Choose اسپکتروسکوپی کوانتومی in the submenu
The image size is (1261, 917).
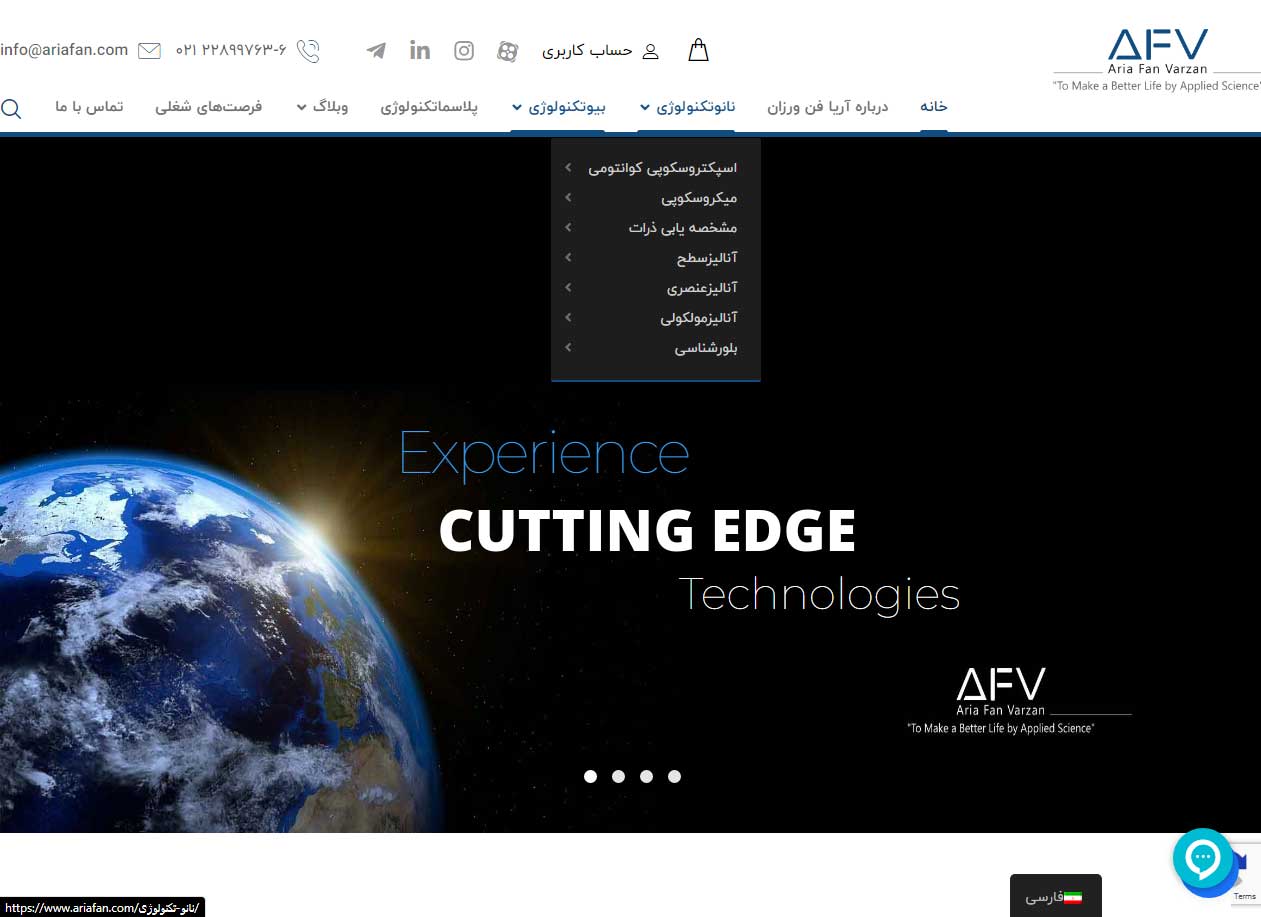662,168
